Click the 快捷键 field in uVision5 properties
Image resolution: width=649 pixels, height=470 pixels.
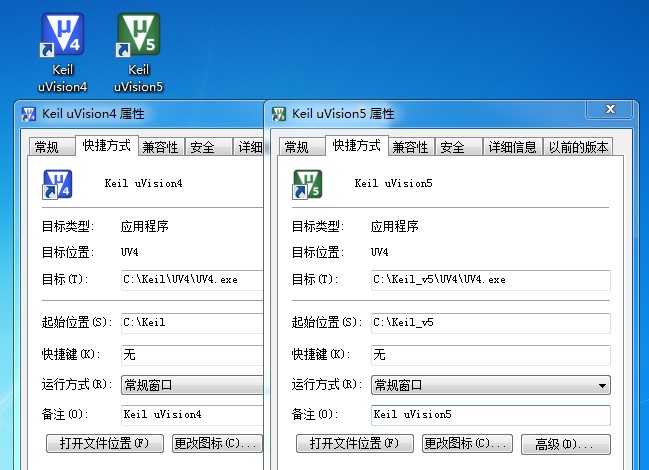[490, 355]
